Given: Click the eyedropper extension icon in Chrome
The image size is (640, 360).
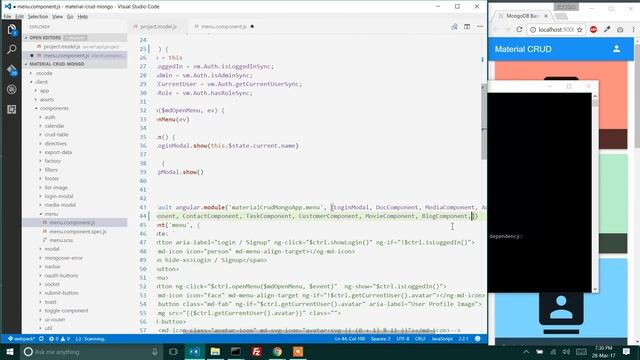Looking at the screenshot, I should pos(607,29).
